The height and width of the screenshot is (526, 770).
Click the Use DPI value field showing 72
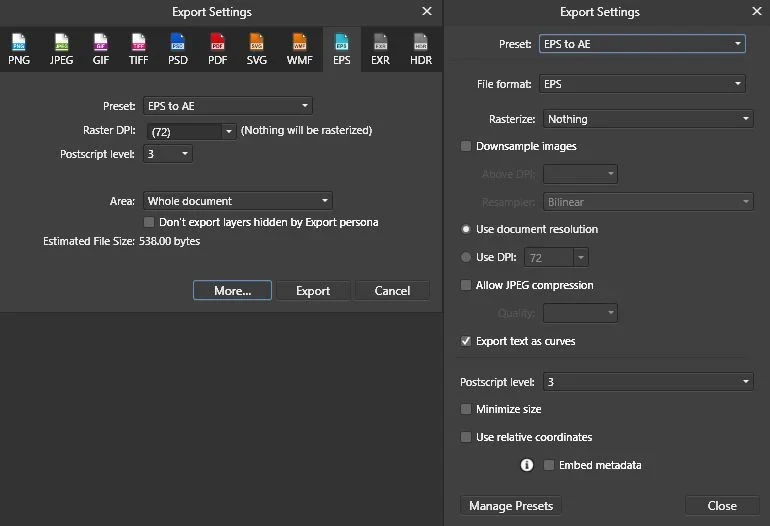point(549,257)
